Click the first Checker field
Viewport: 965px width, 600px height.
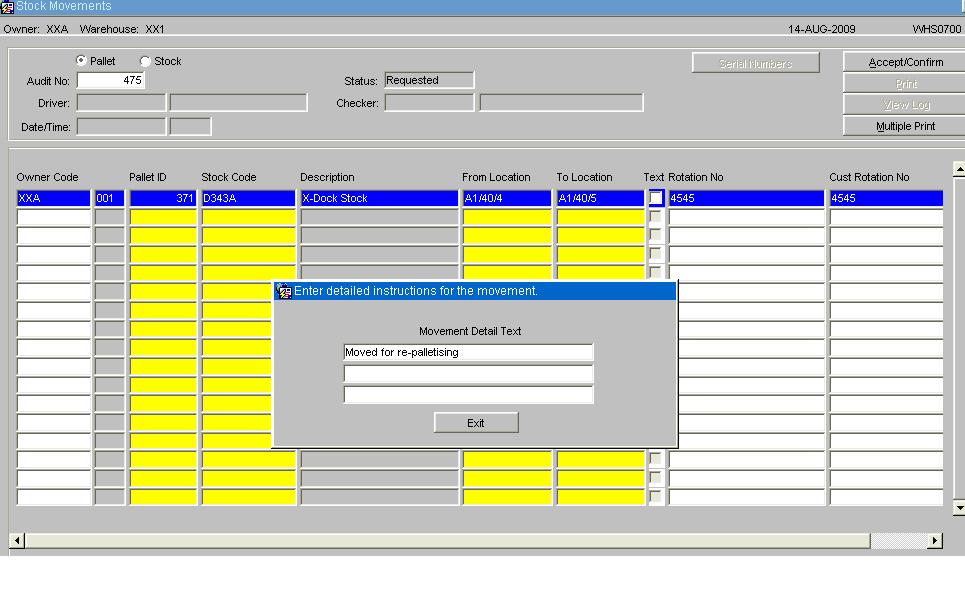click(x=429, y=102)
